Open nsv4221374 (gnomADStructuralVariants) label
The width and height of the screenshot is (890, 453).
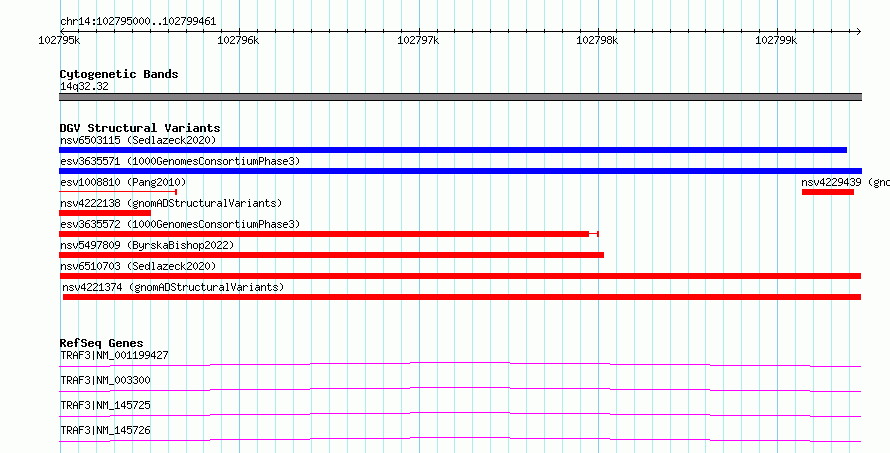point(173,287)
